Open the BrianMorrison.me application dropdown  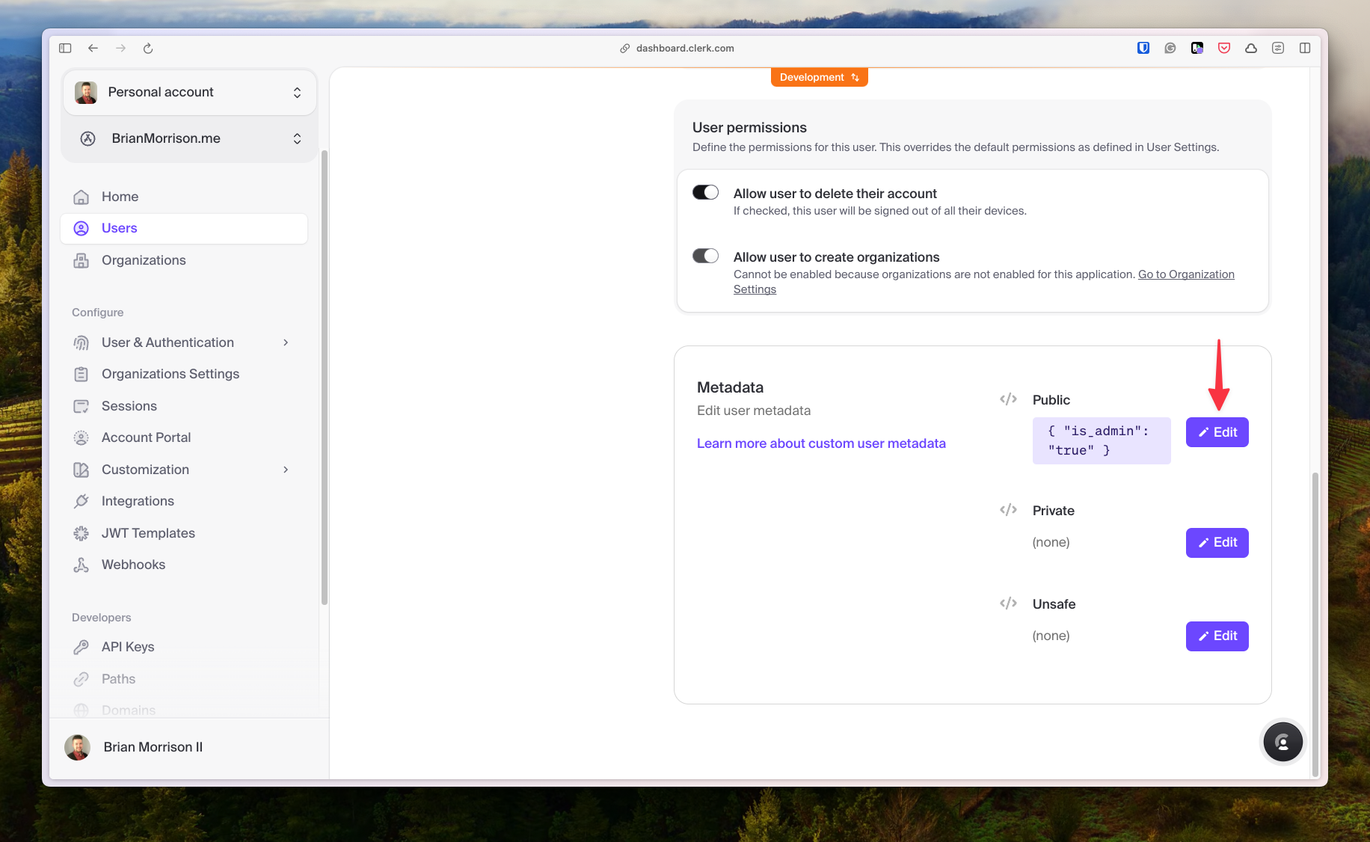[189, 139]
